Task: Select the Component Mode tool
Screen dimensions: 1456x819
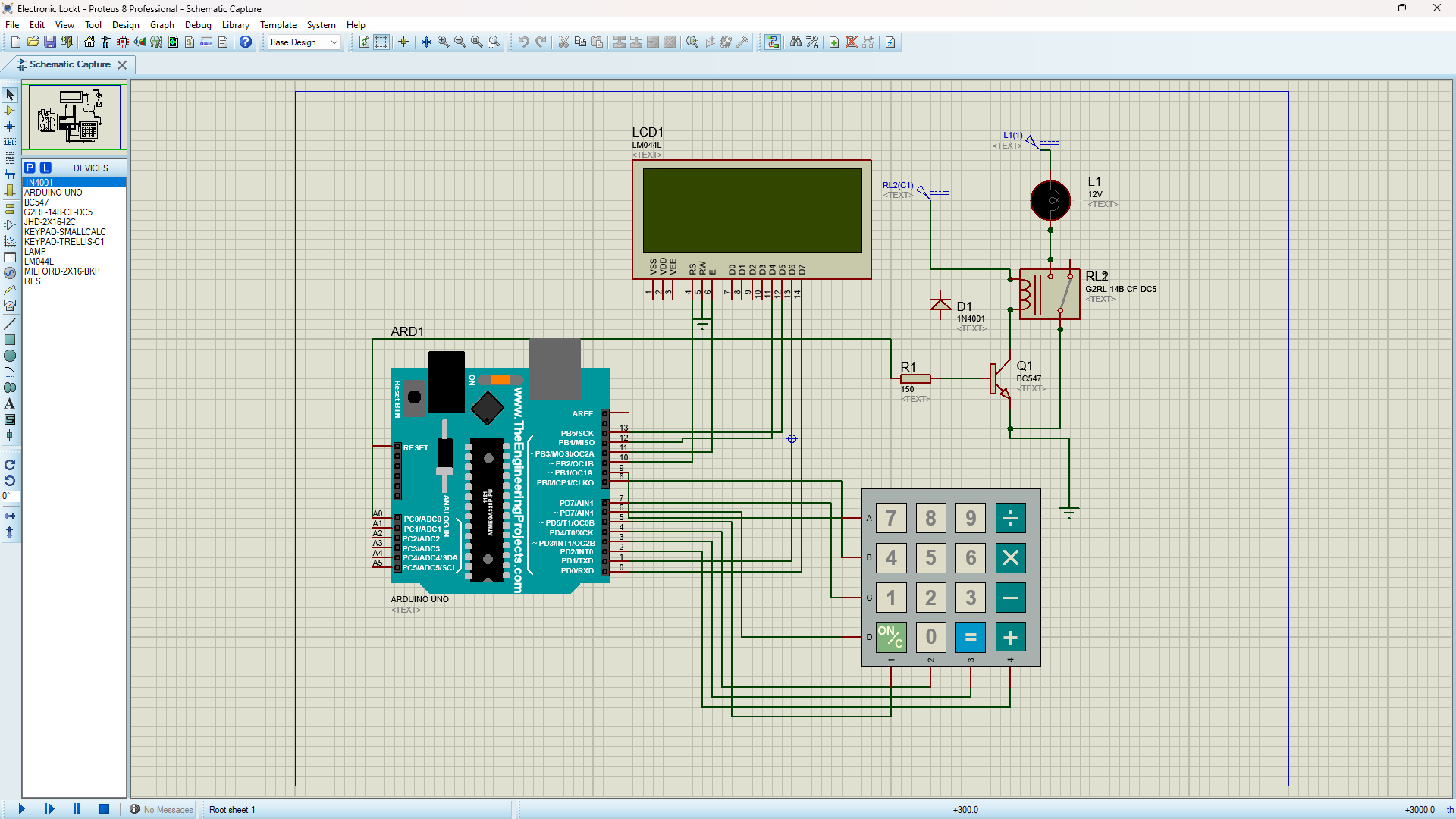Action: [10, 111]
